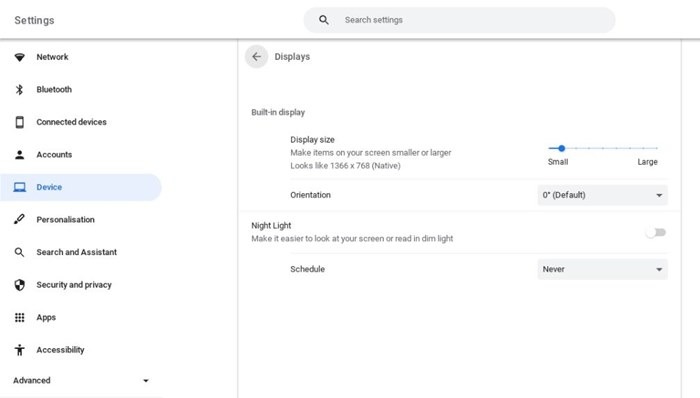Open the Apps settings section
The image size is (700, 398).
(x=81, y=318)
